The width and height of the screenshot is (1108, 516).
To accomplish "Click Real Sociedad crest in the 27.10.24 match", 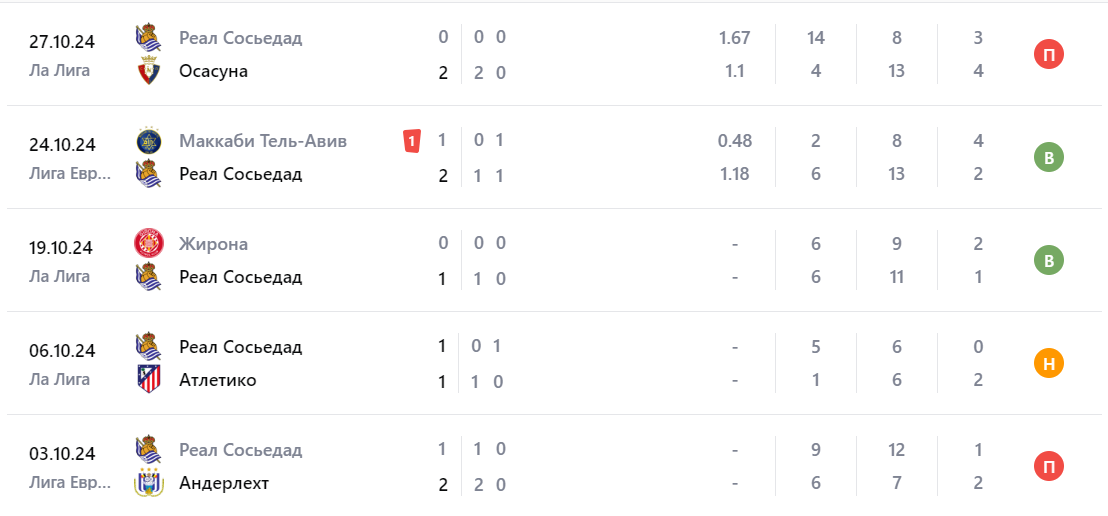I will click(148, 38).
